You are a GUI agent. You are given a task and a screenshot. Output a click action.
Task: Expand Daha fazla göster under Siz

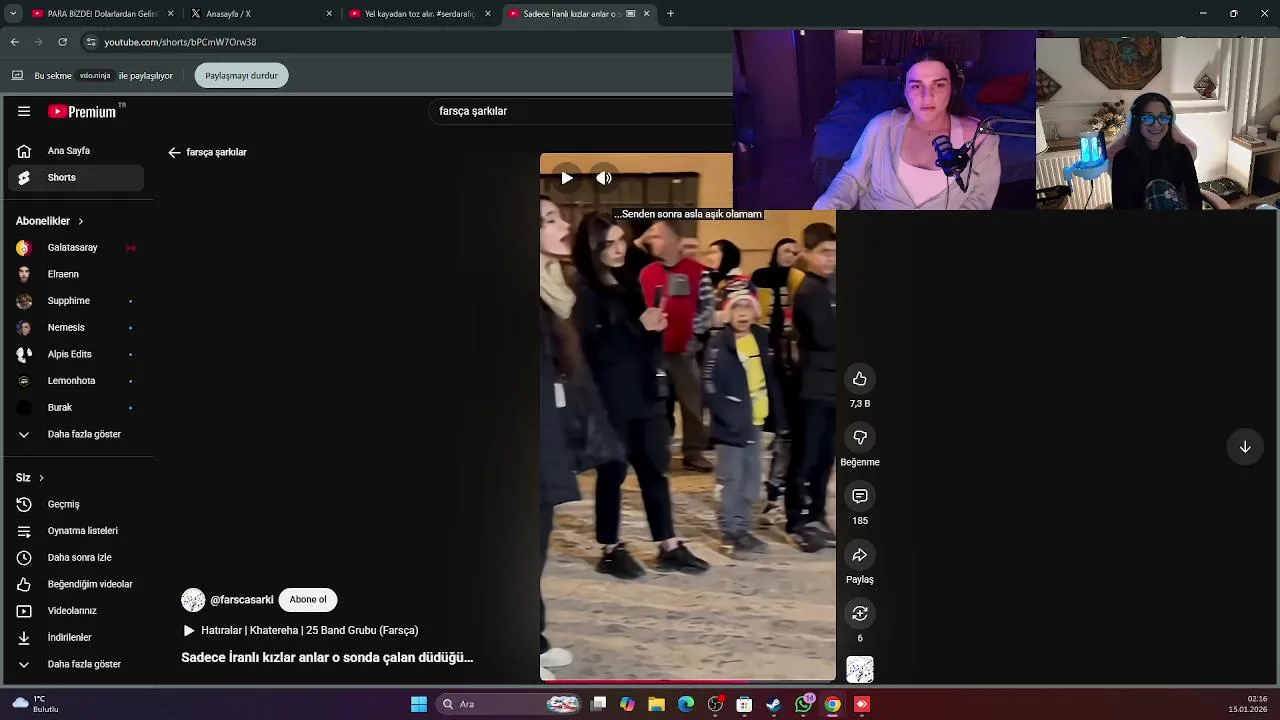(x=76, y=664)
